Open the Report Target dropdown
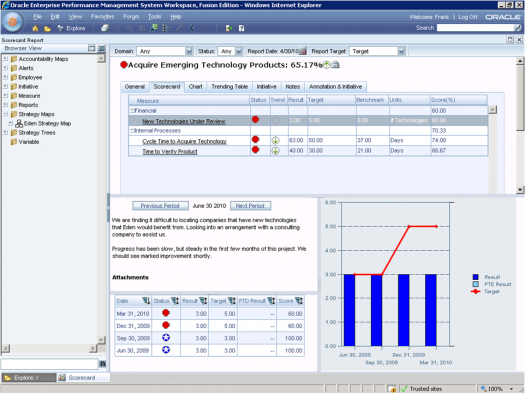The width and height of the screenshot is (525, 394). point(401,51)
